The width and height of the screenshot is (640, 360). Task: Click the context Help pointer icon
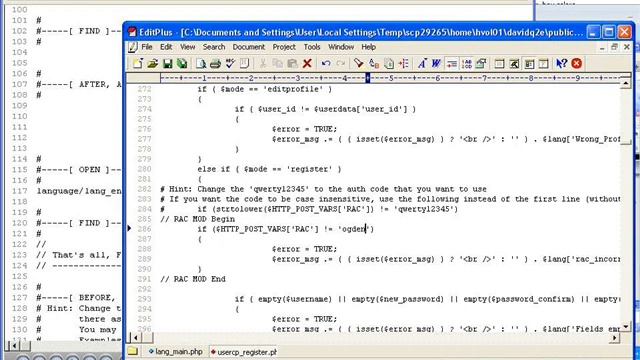click(x=562, y=64)
